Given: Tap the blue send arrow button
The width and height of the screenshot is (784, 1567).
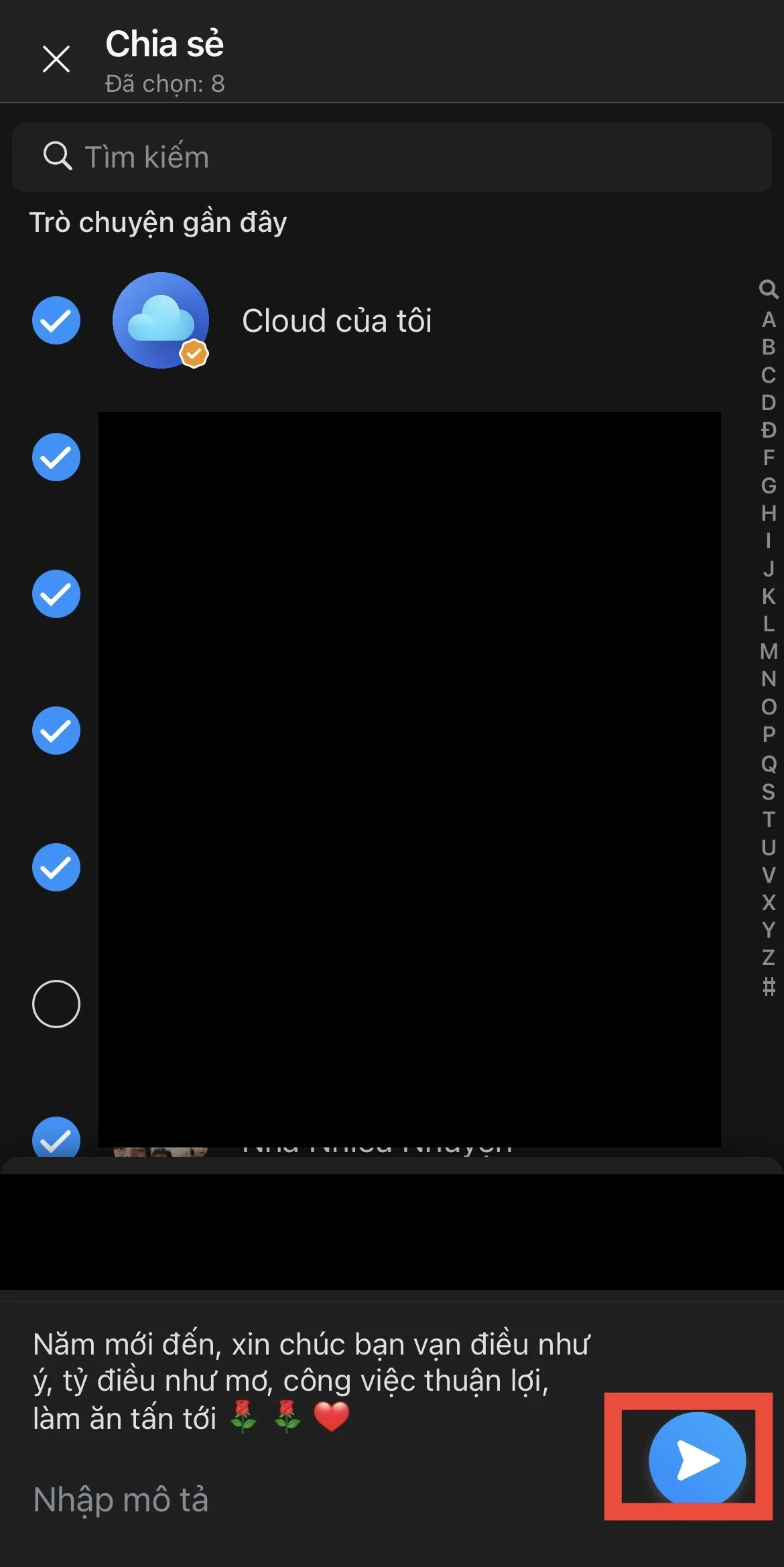Looking at the screenshot, I should tap(697, 1459).
